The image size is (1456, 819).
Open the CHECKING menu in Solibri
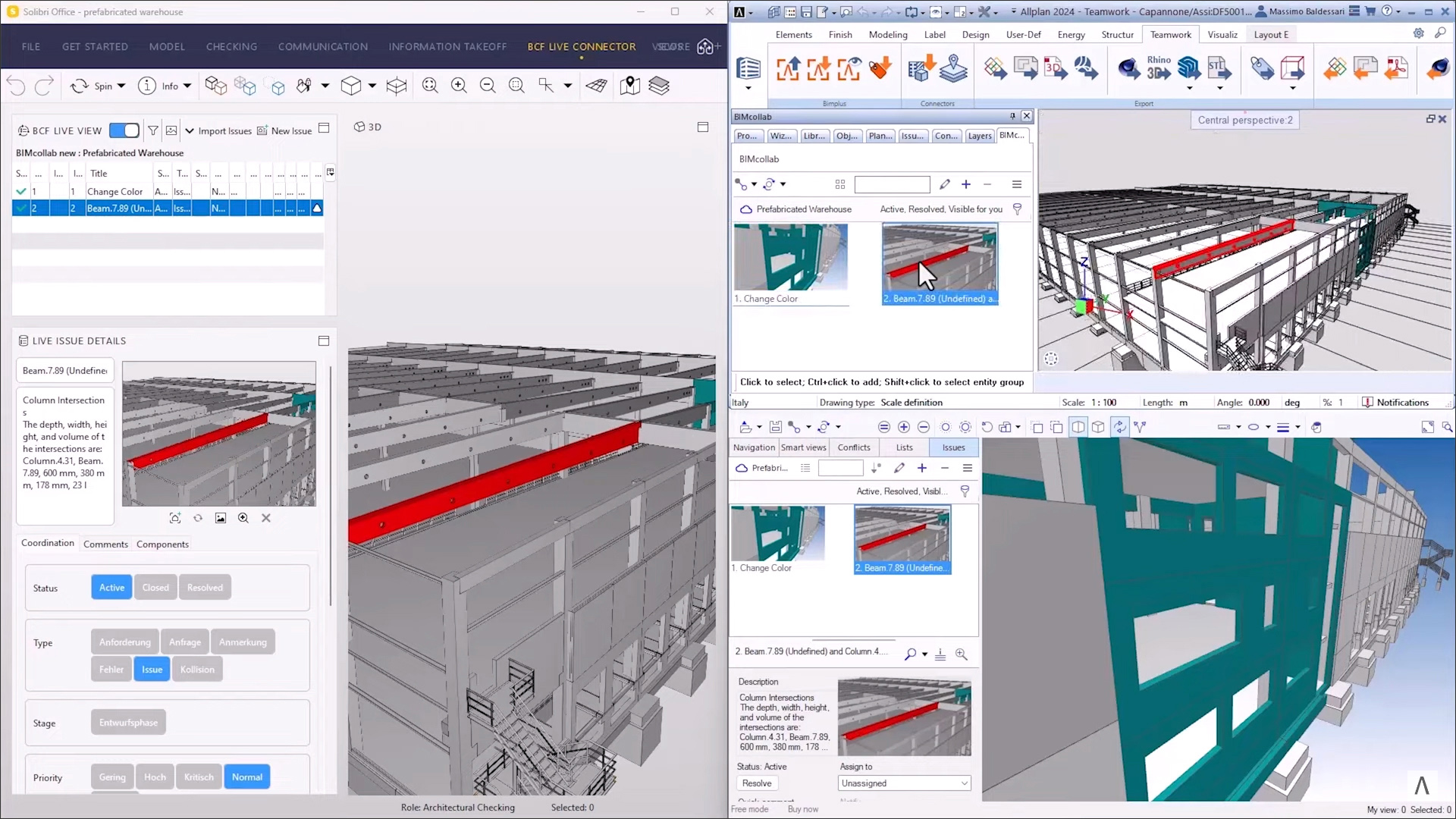pyautogui.click(x=231, y=46)
